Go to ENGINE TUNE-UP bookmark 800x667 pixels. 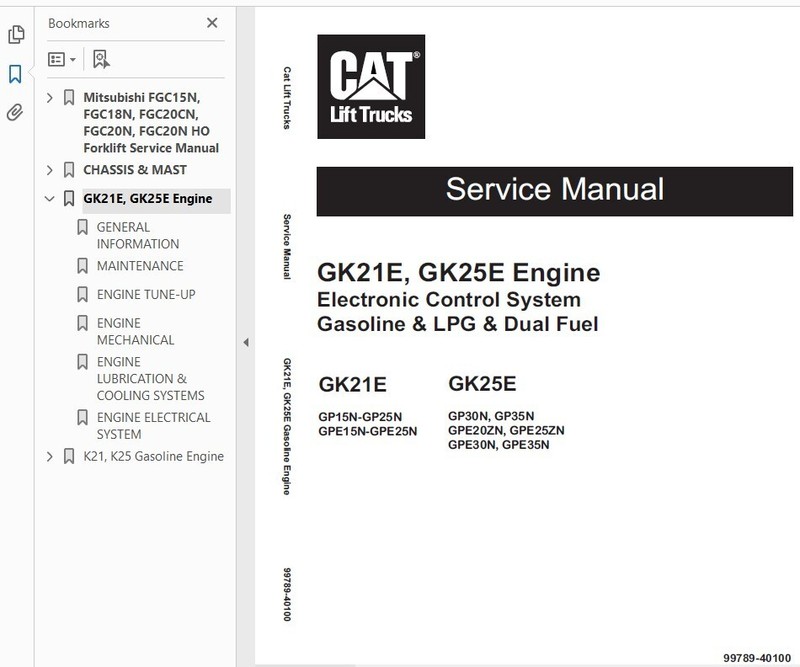(146, 294)
